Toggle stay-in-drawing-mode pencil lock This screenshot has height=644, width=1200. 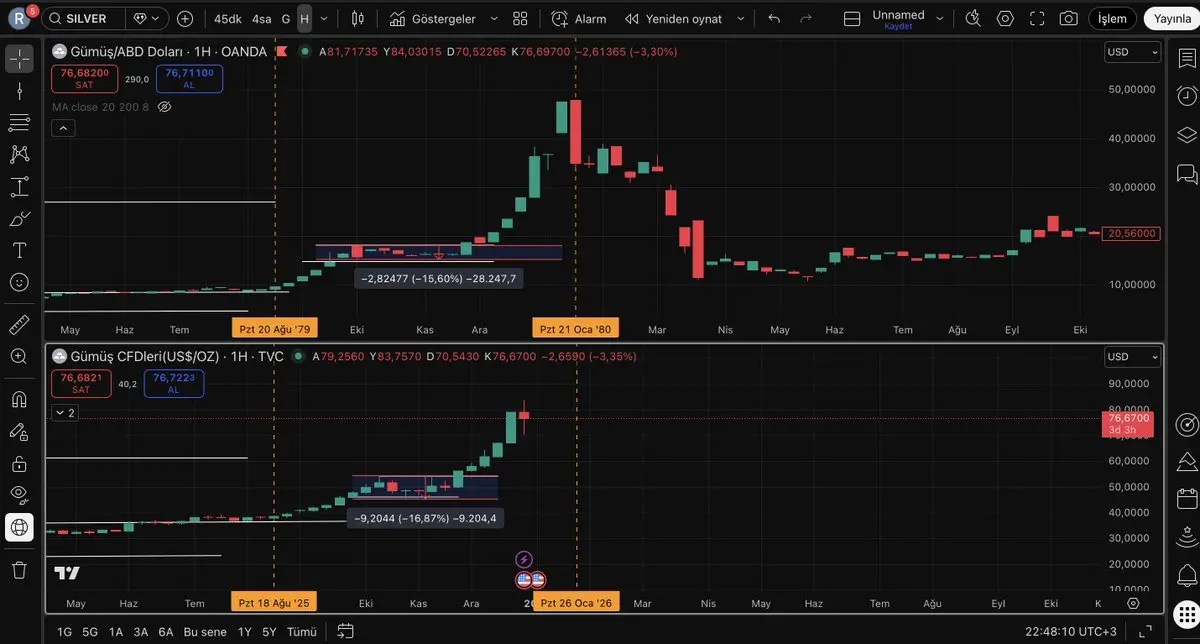coord(19,431)
